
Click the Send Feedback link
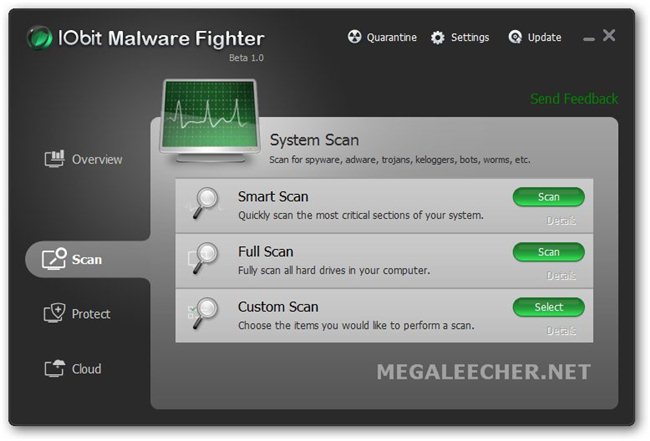[x=574, y=99]
